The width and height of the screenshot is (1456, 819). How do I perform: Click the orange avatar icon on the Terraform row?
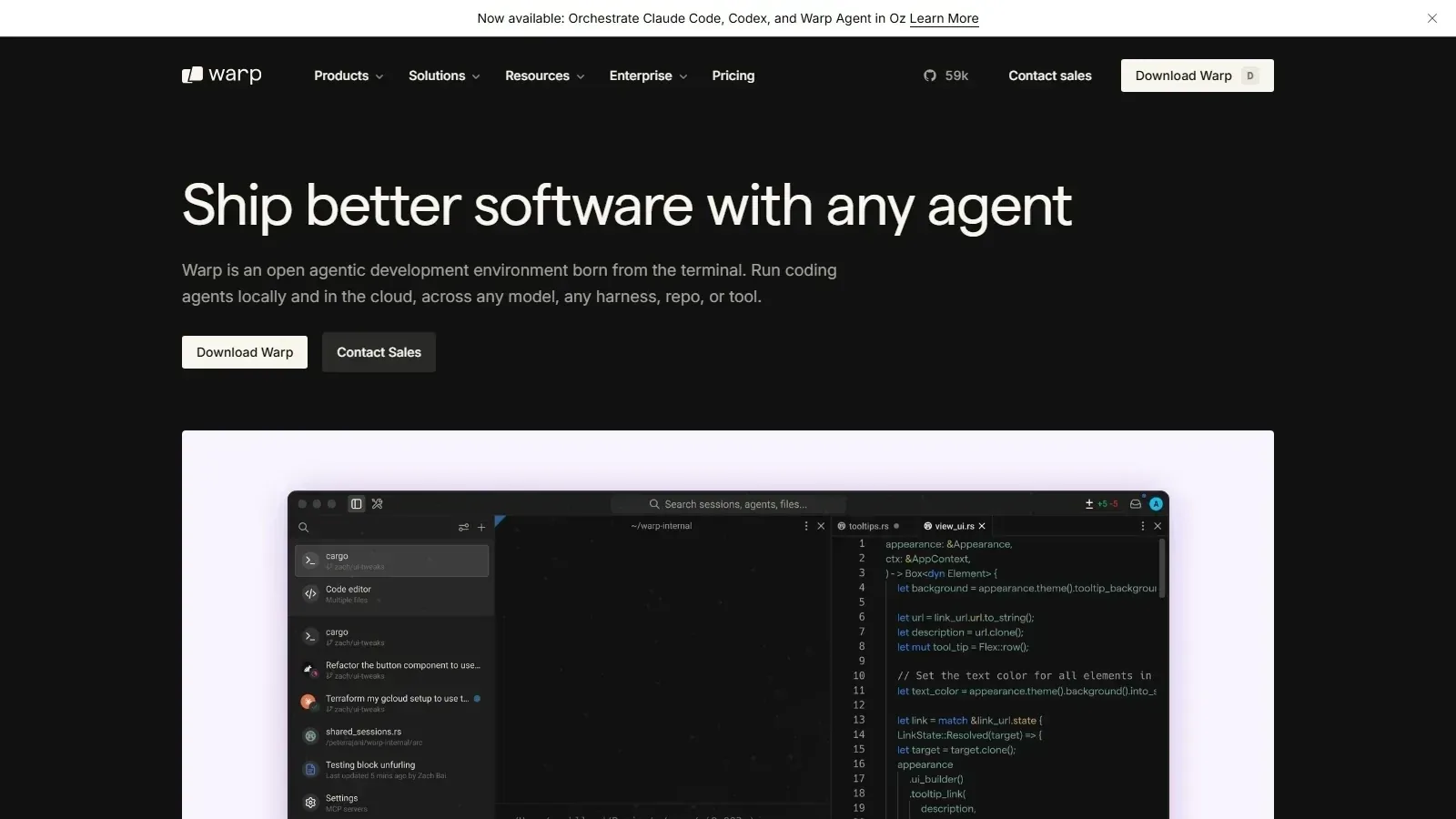[x=308, y=702]
